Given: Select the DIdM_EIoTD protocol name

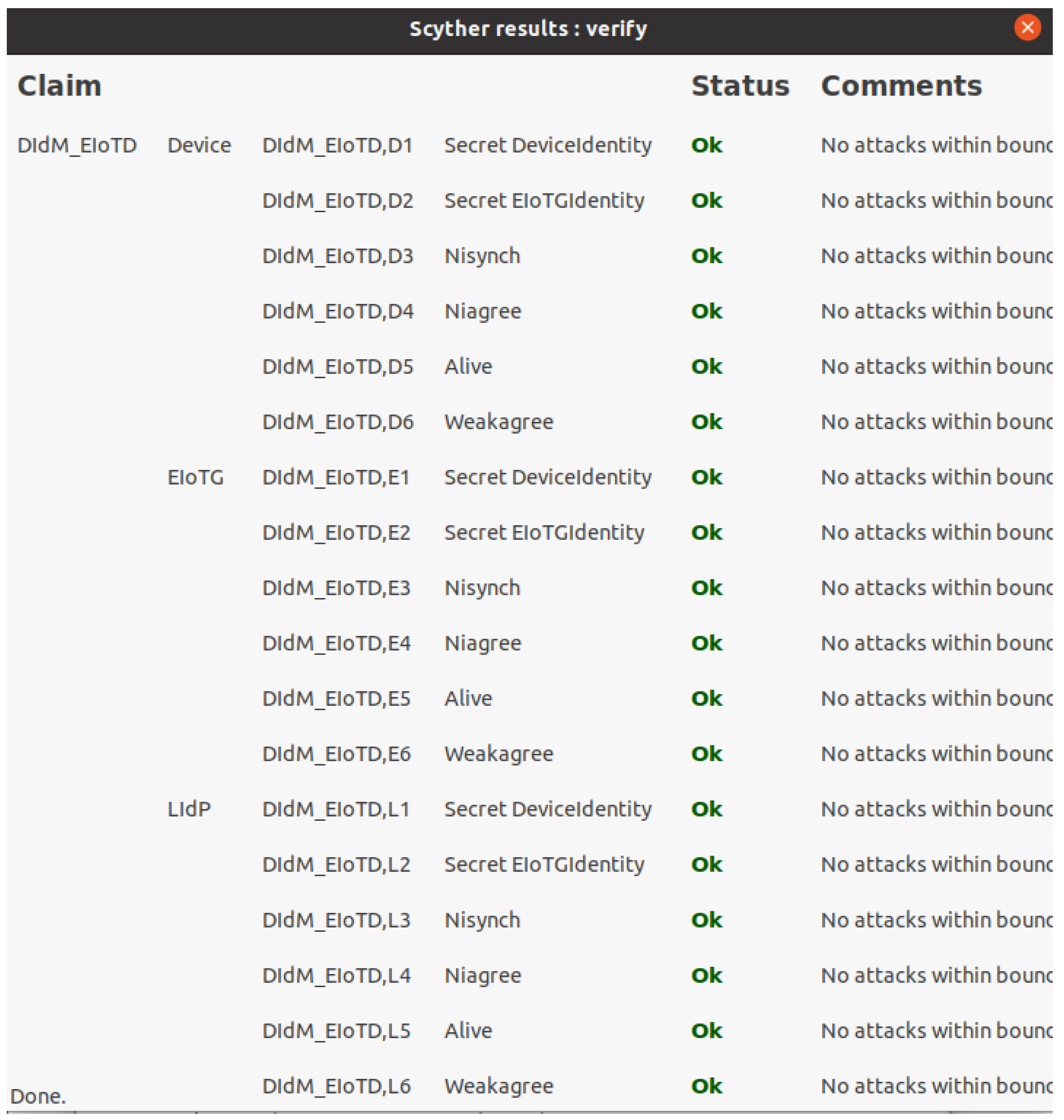Looking at the screenshot, I should pos(77,146).
